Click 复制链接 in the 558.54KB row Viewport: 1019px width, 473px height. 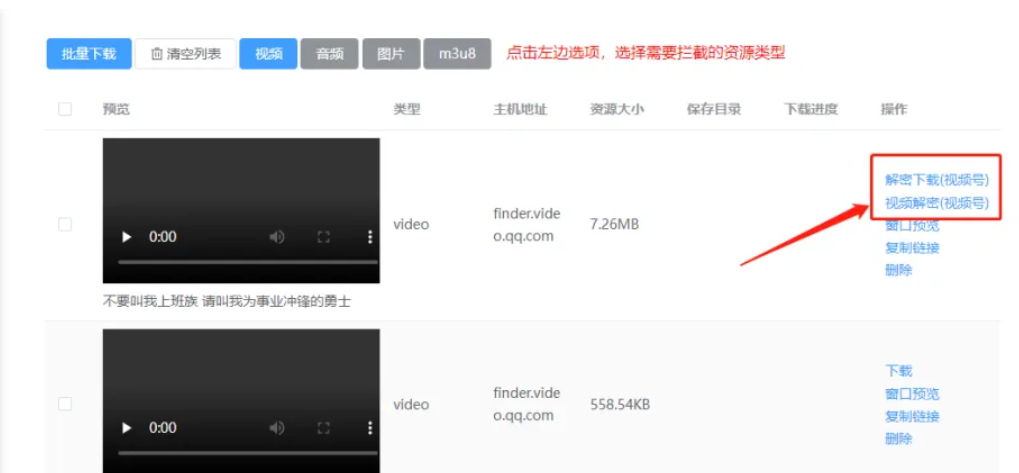912,416
